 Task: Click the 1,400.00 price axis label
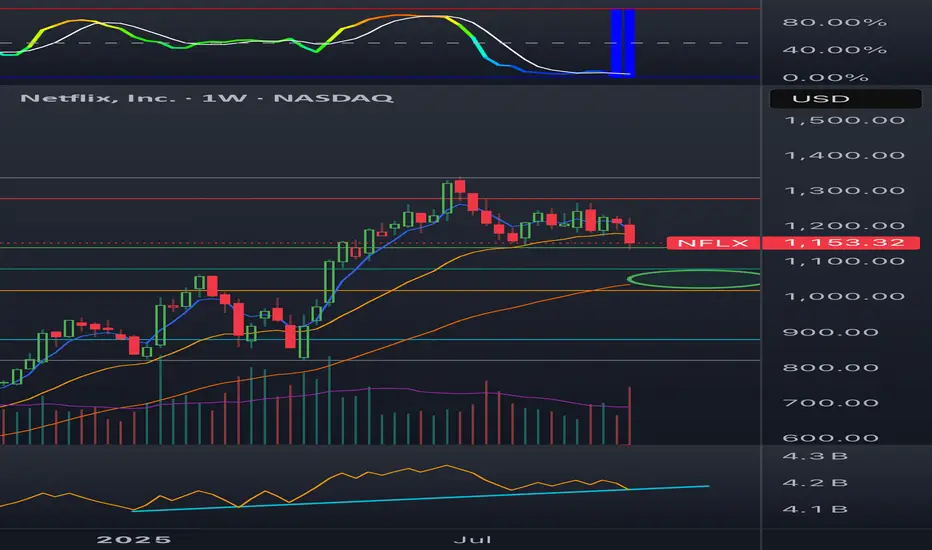pos(845,156)
